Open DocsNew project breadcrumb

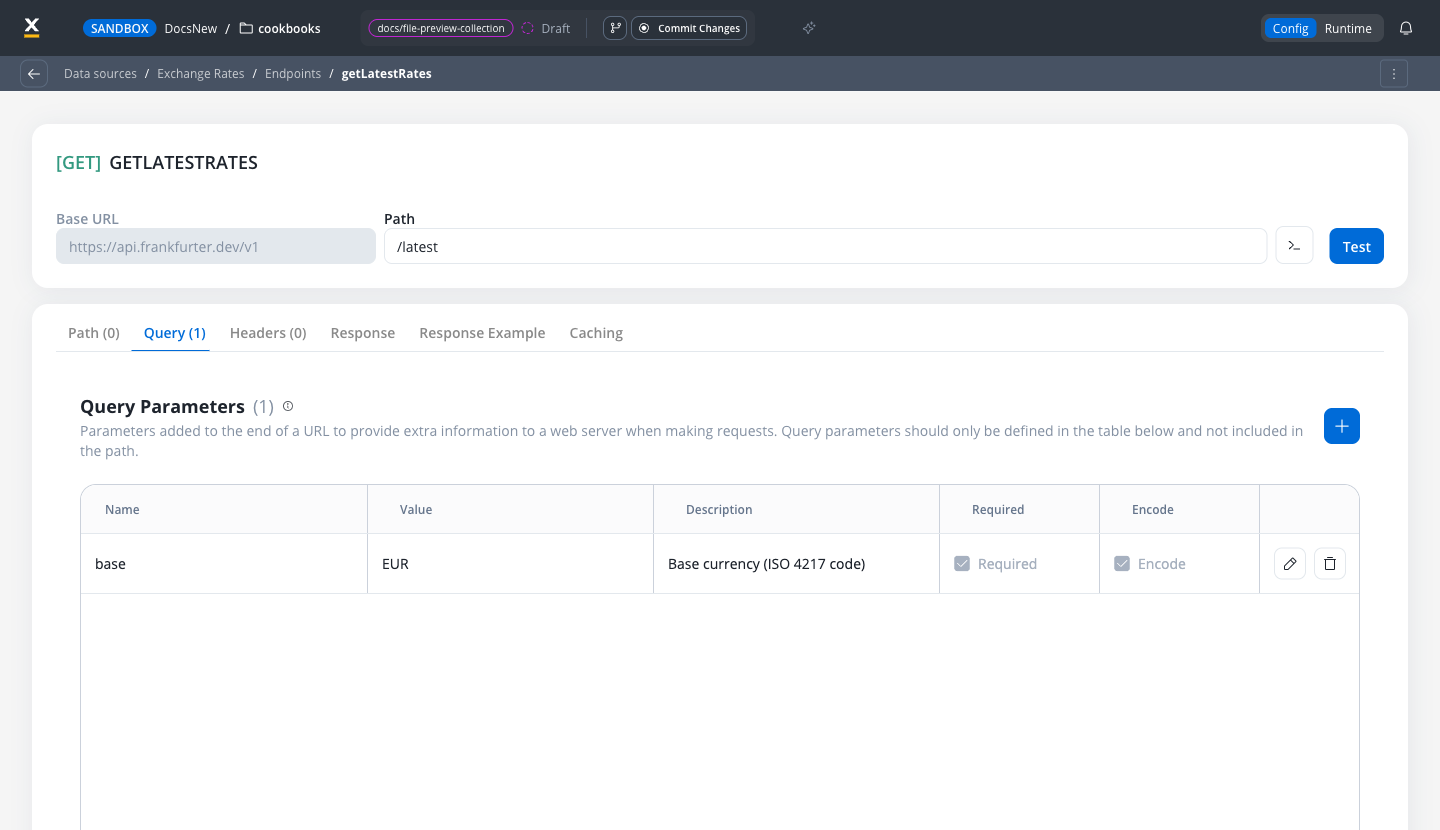191,28
